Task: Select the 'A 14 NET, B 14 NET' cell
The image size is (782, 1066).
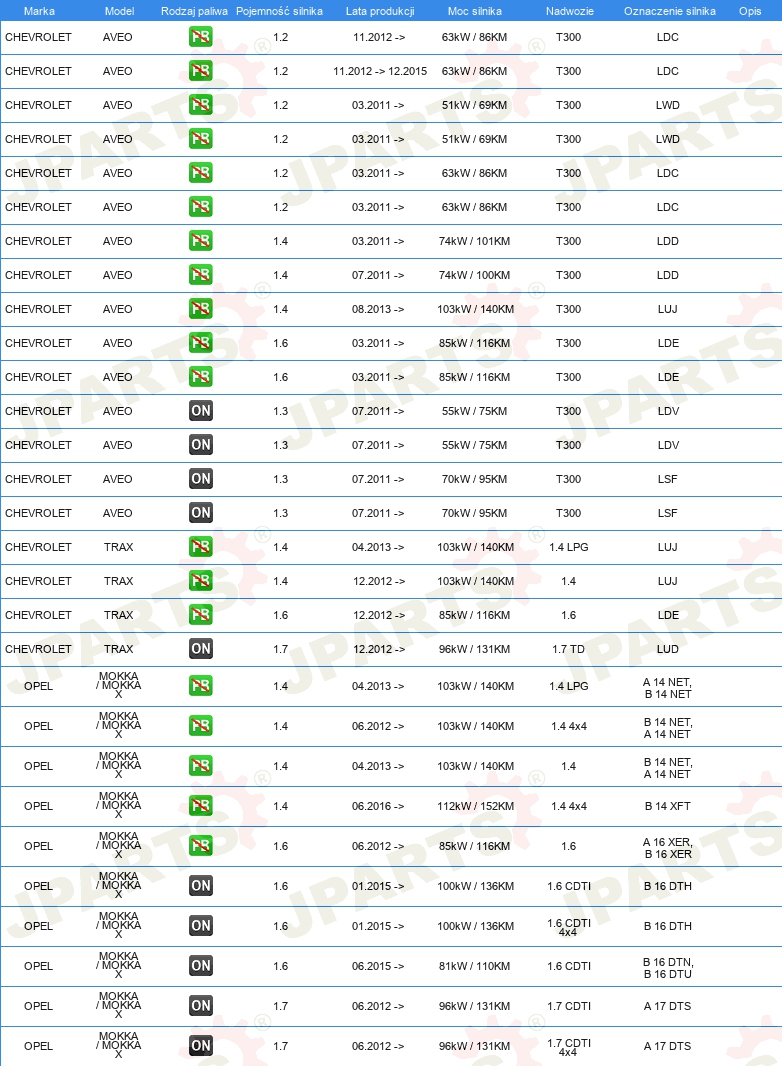Action: click(668, 687)
